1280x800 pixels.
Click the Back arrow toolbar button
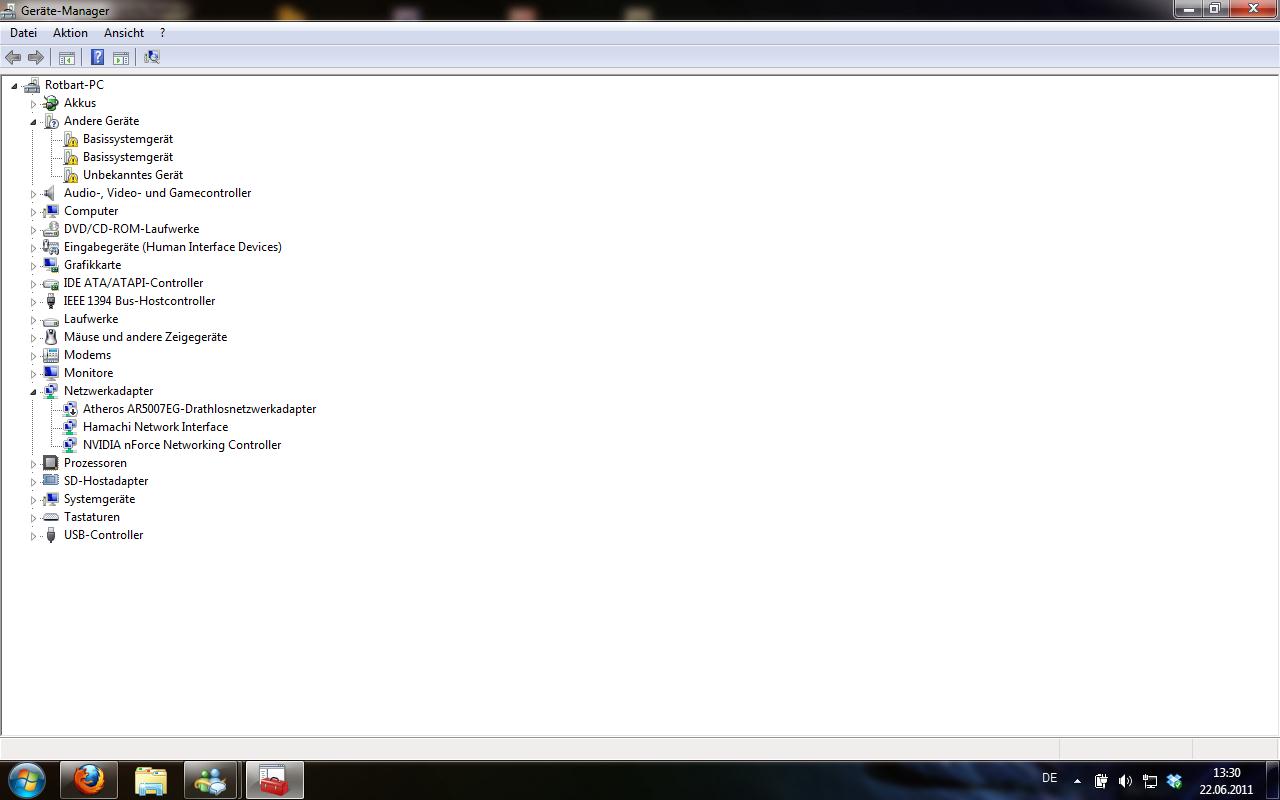point(13,57)
